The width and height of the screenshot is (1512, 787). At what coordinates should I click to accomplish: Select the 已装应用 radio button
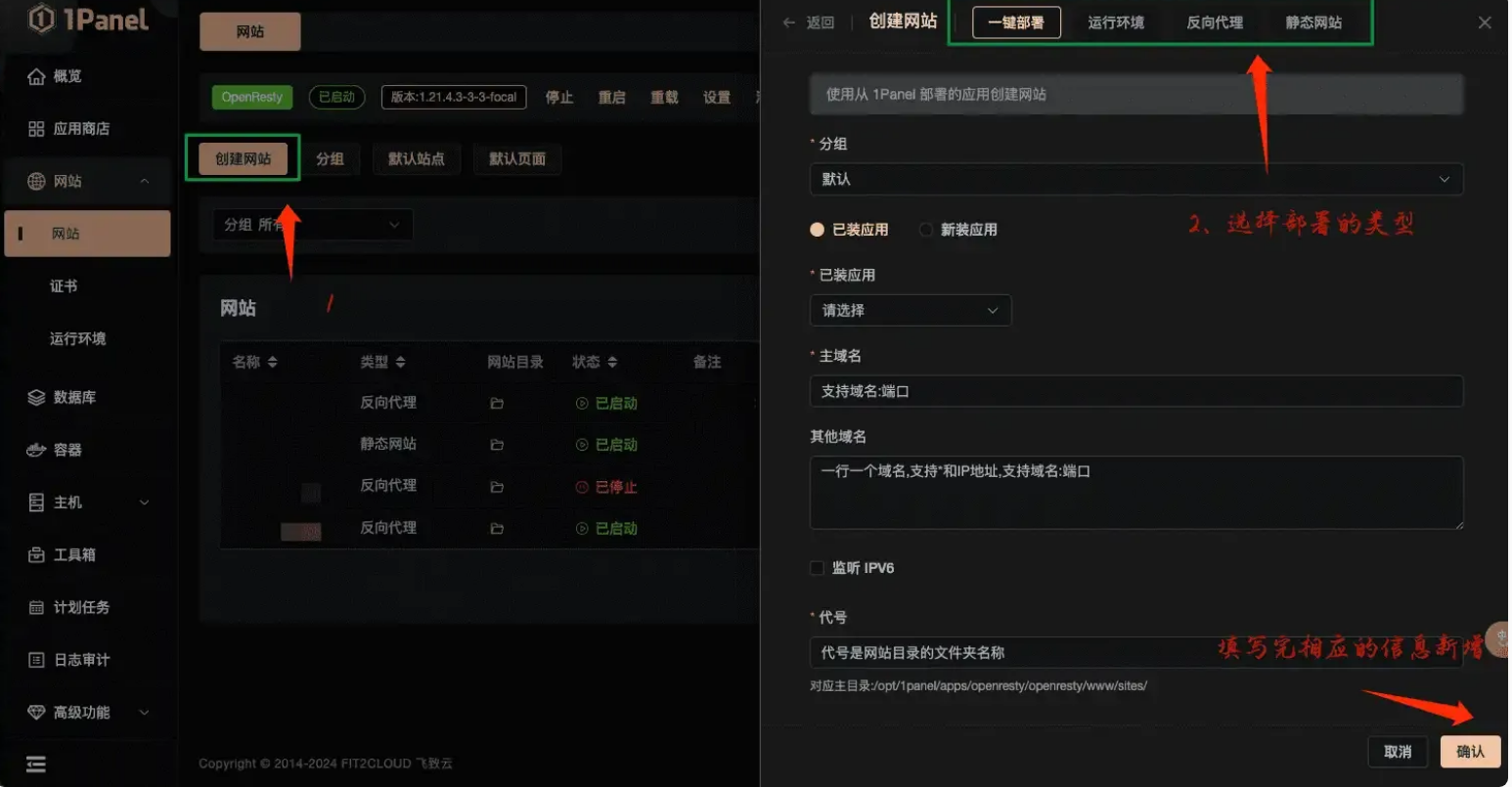pos(818,230)
